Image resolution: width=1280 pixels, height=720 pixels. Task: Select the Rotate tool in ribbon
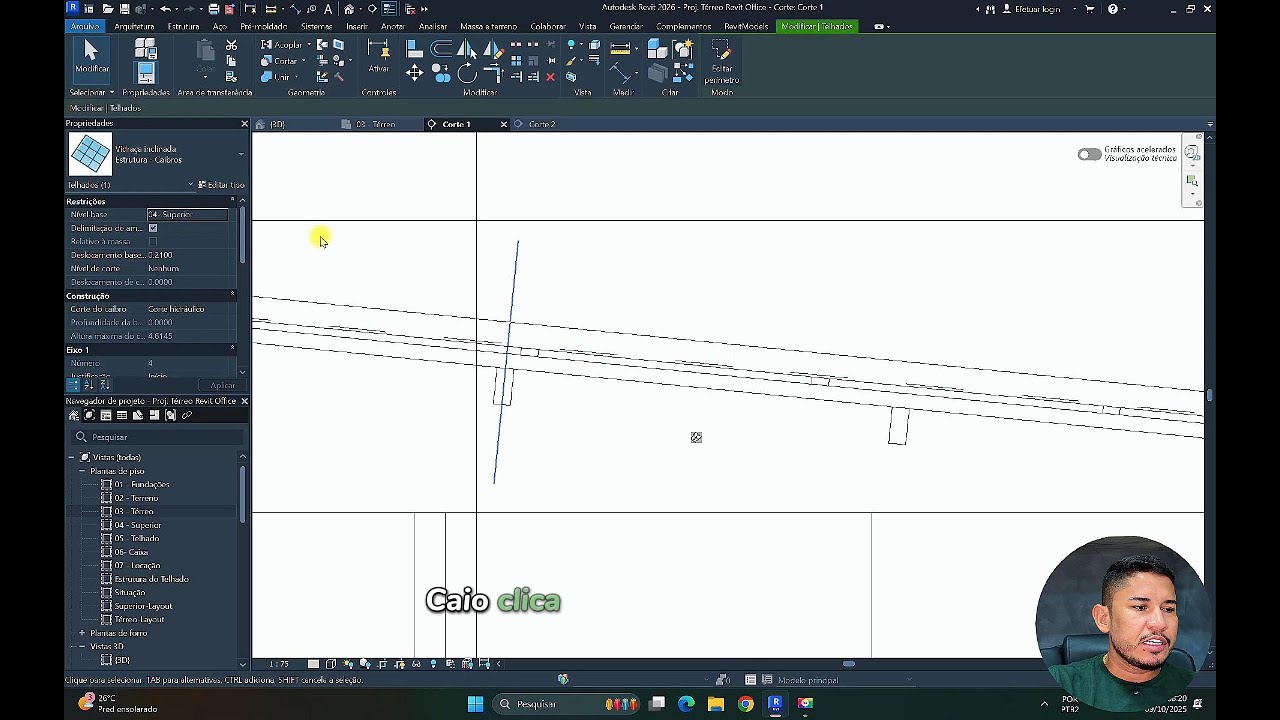(467, 73)
